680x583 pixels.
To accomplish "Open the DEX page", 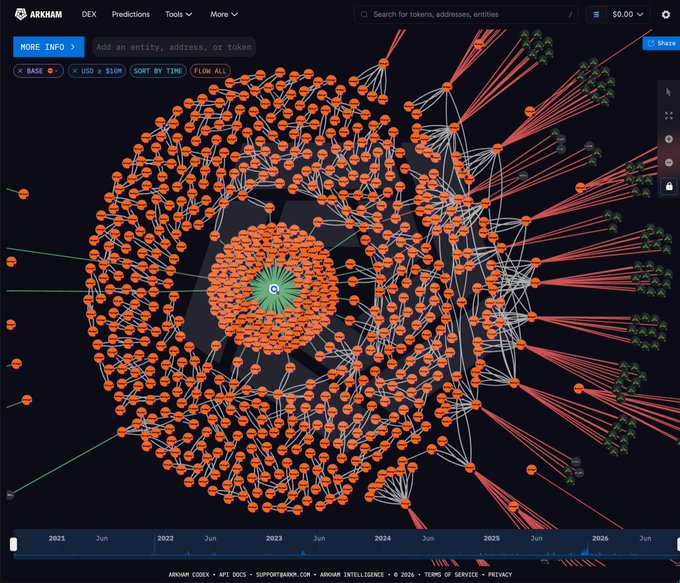I will 89,14.
